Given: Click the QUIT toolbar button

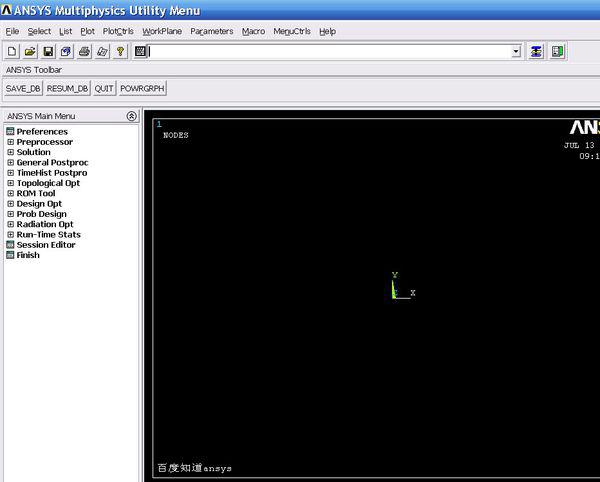Looking at the screenshot, I should 104,88.
